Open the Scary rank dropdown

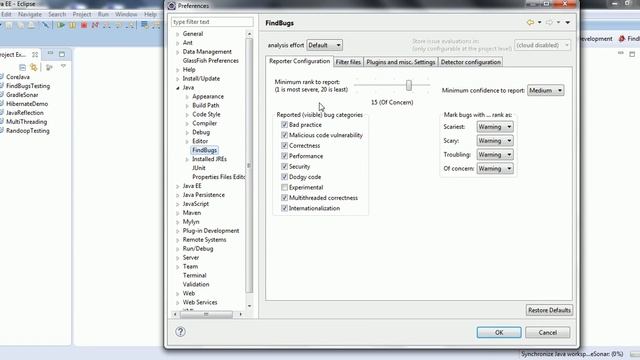pyautogui.click(x=495, y=141)
